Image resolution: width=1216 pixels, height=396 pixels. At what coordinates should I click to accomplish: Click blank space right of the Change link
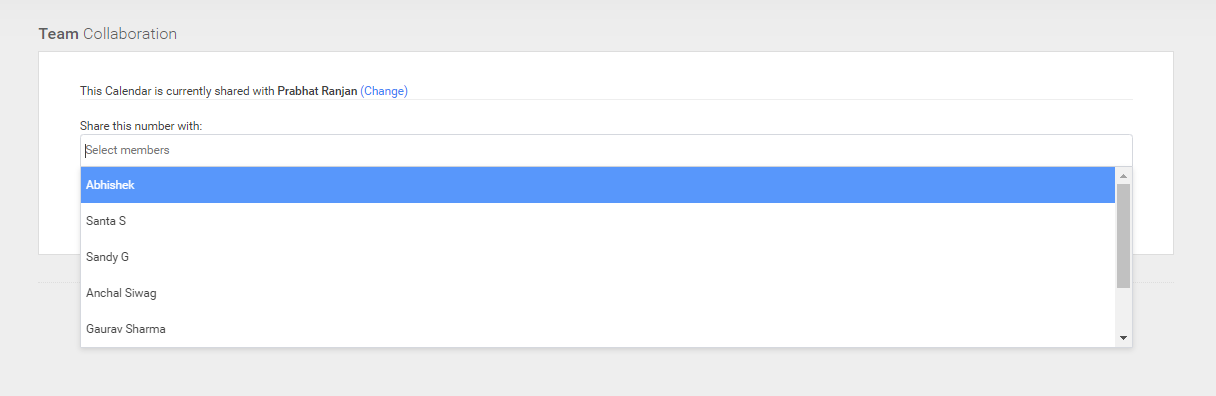770,91
